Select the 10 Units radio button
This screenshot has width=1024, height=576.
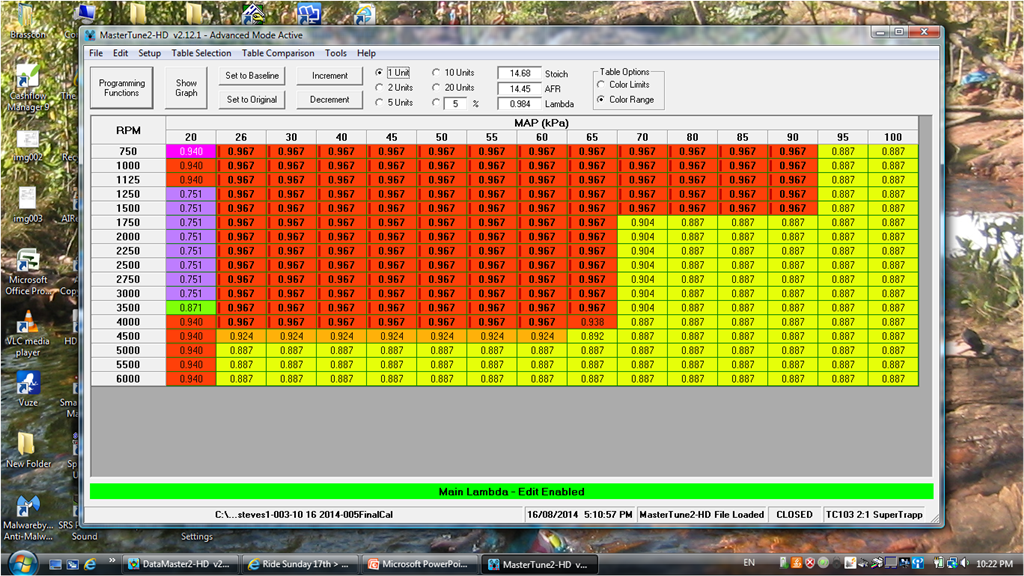point(436,72)
